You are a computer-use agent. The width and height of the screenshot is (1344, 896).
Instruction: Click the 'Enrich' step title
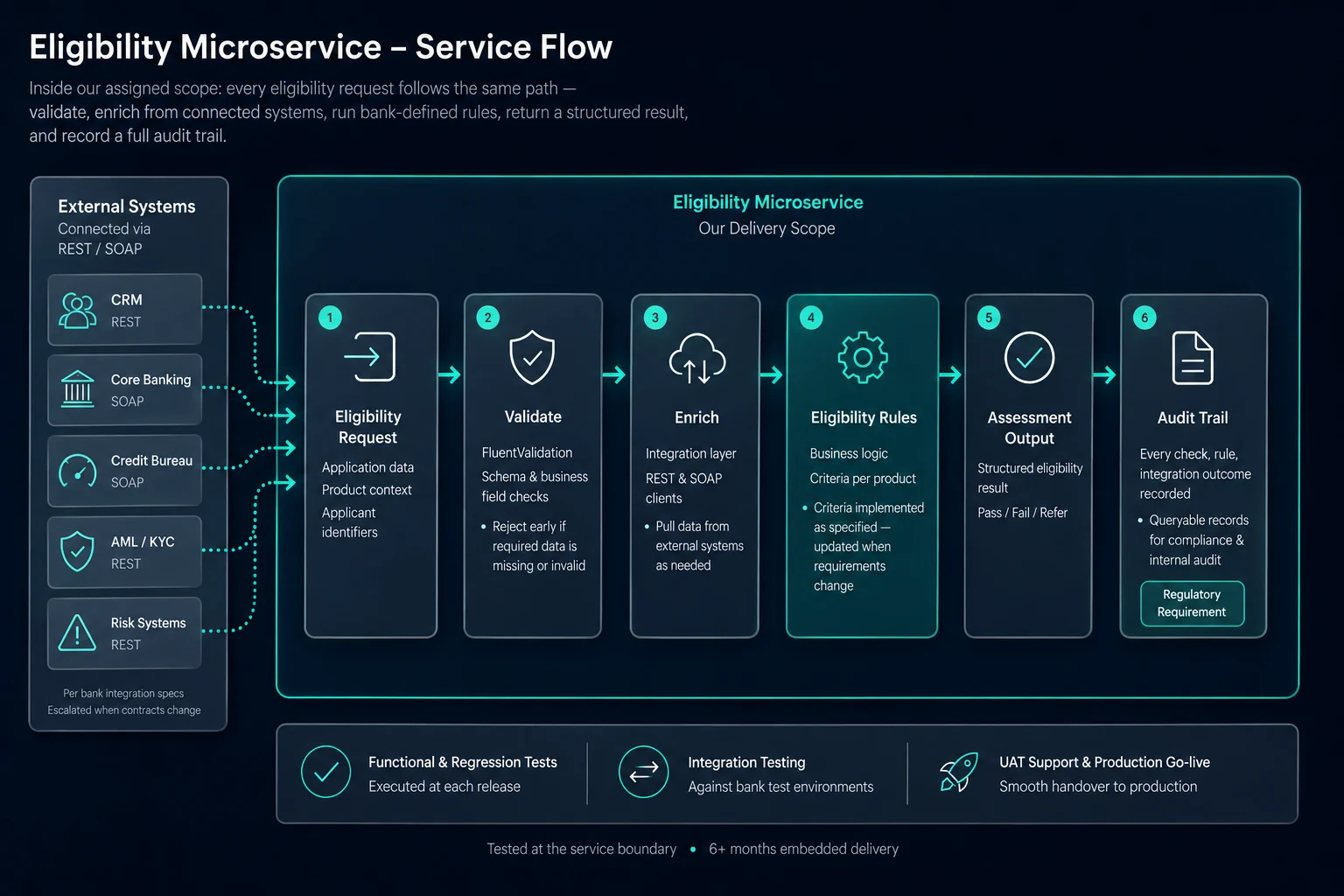(696, 418)
